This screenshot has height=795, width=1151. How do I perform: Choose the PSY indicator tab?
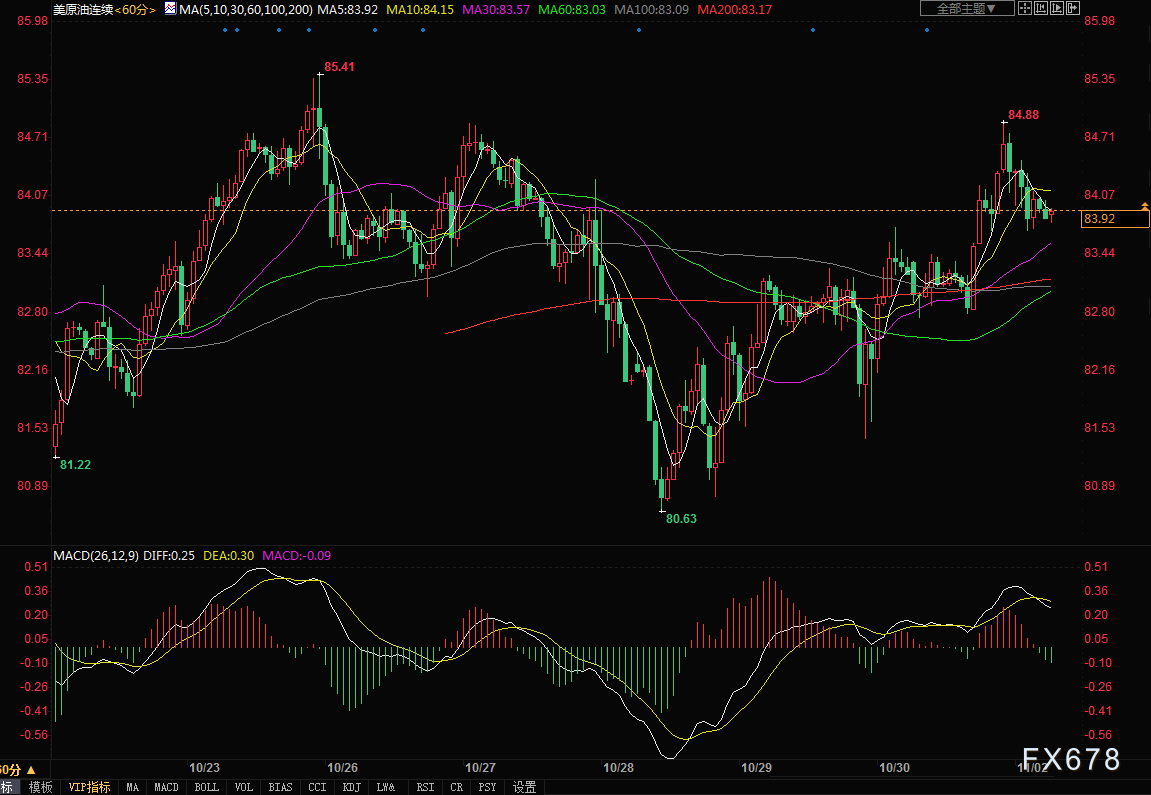tap(487, 787)
